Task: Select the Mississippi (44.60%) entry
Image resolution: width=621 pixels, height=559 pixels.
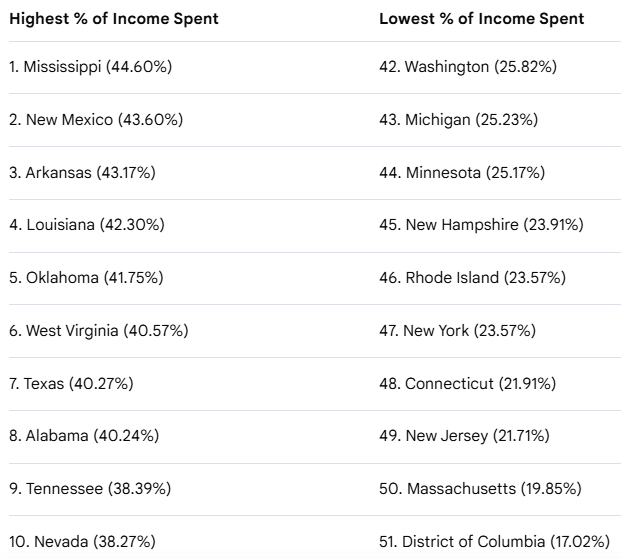Action: [91, 67]
